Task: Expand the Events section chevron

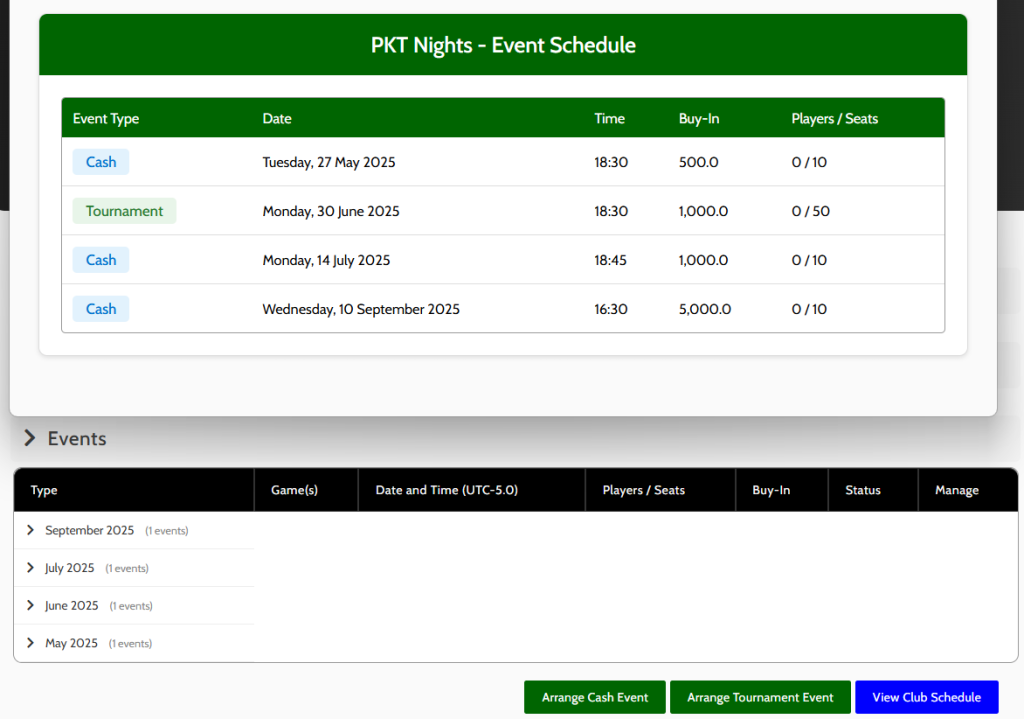Action: click(30, 439)
